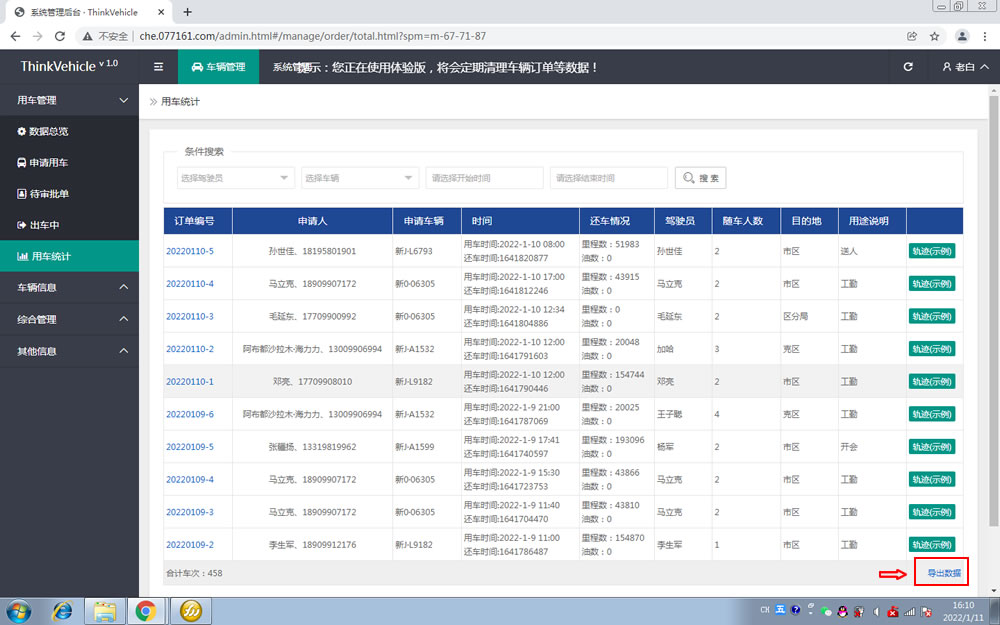1000x625 pixels.
Task: Collapse the 用车管理 sidebar section
Action: pyautogui.click(x=70, y=100)
